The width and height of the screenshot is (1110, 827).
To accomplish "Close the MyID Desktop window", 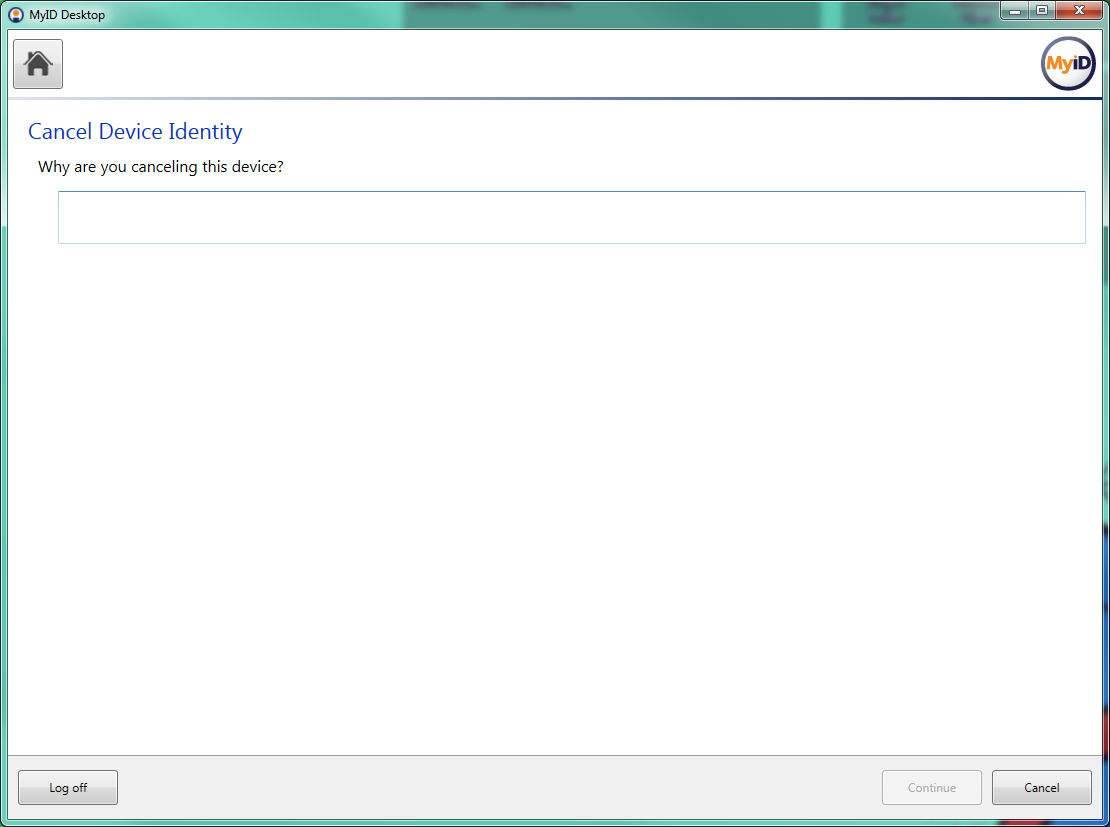I will click(1079, 11).
